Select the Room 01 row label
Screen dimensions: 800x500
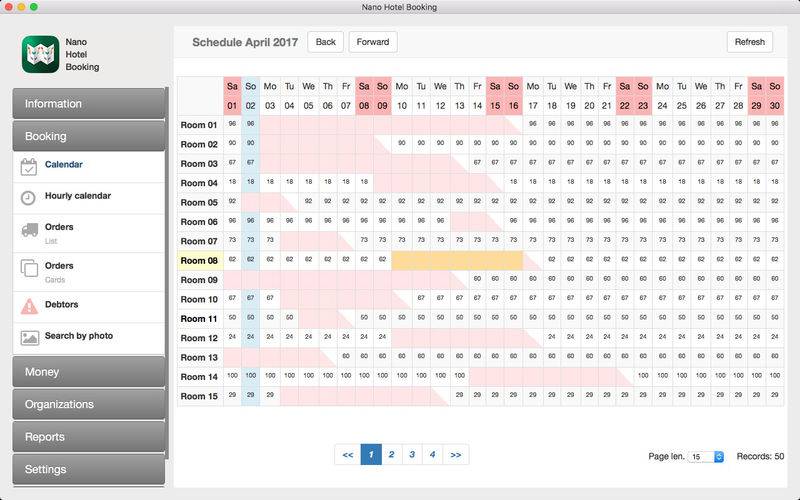tap(199, 125)
